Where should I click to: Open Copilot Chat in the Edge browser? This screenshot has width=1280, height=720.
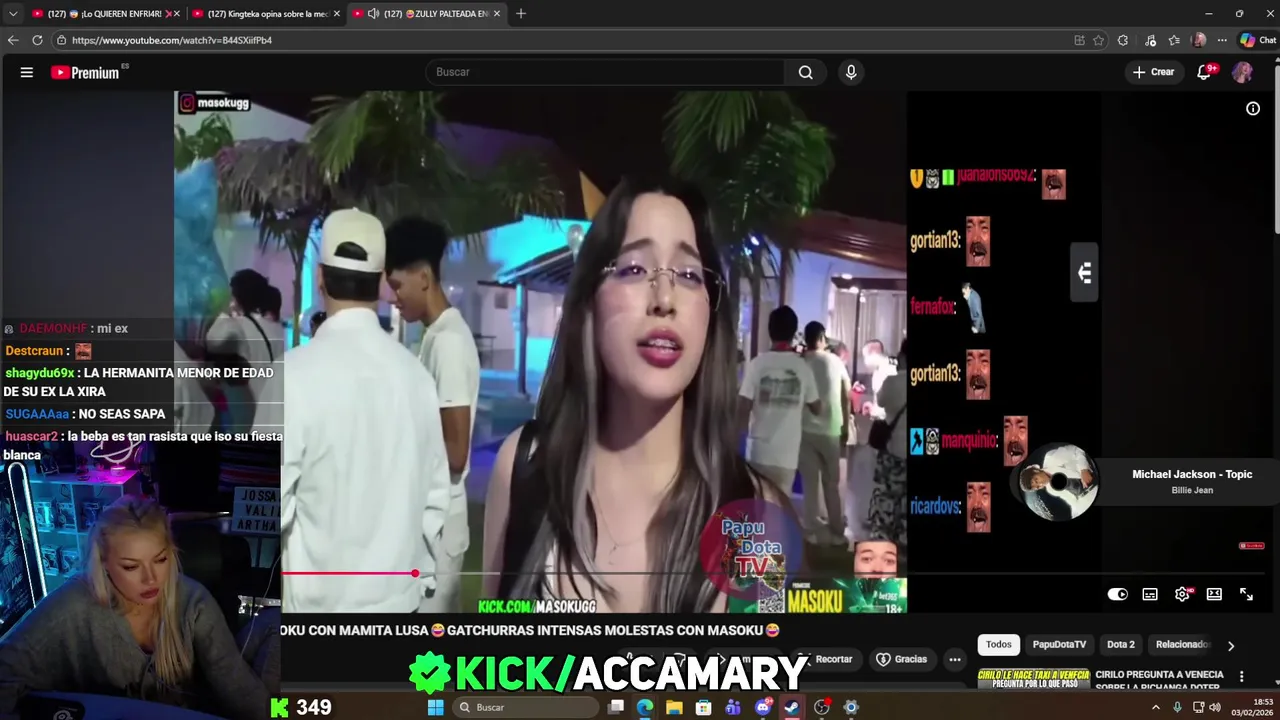pos(1258,40)
